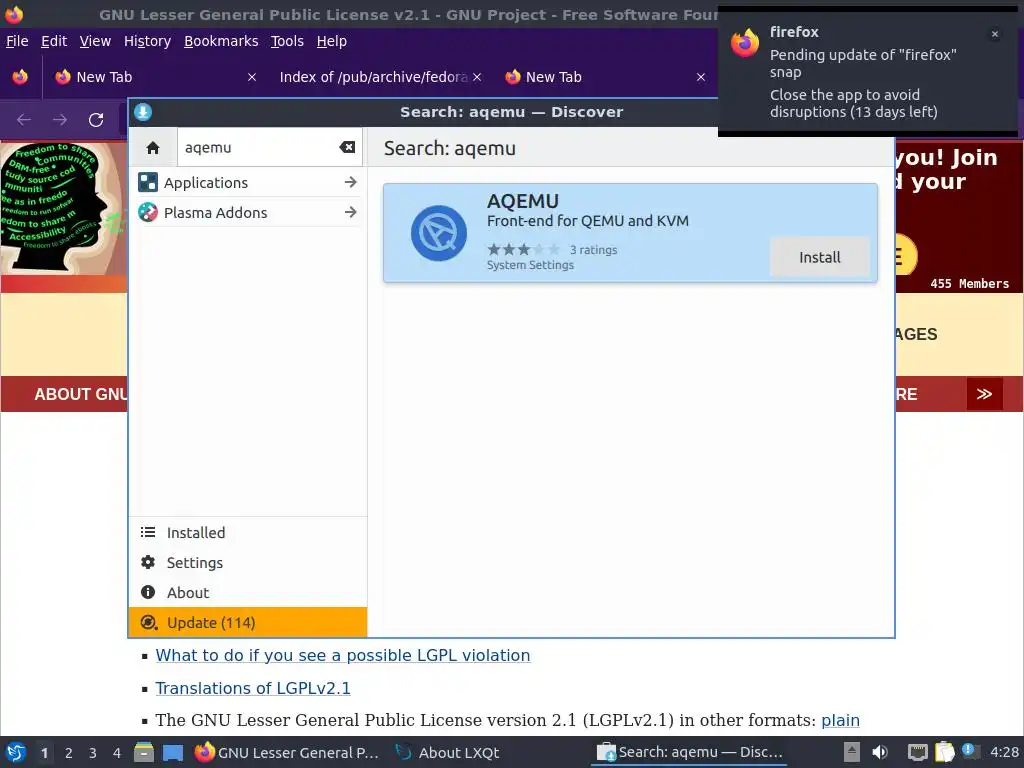This screenshot has width=1024, height=768.
Task: Switch to GNU Lesser General taskbar entry
Action: [x=287, y=752]
